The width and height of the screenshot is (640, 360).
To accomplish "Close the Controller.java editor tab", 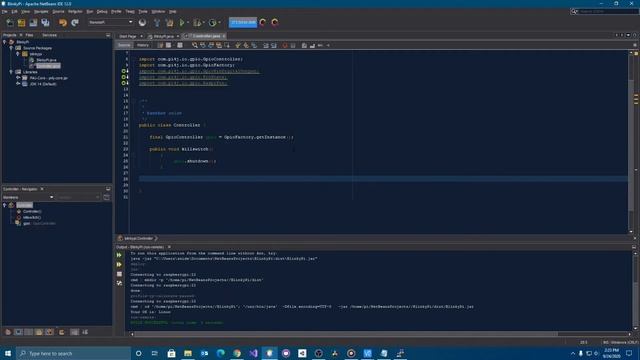I will [224, 36].
